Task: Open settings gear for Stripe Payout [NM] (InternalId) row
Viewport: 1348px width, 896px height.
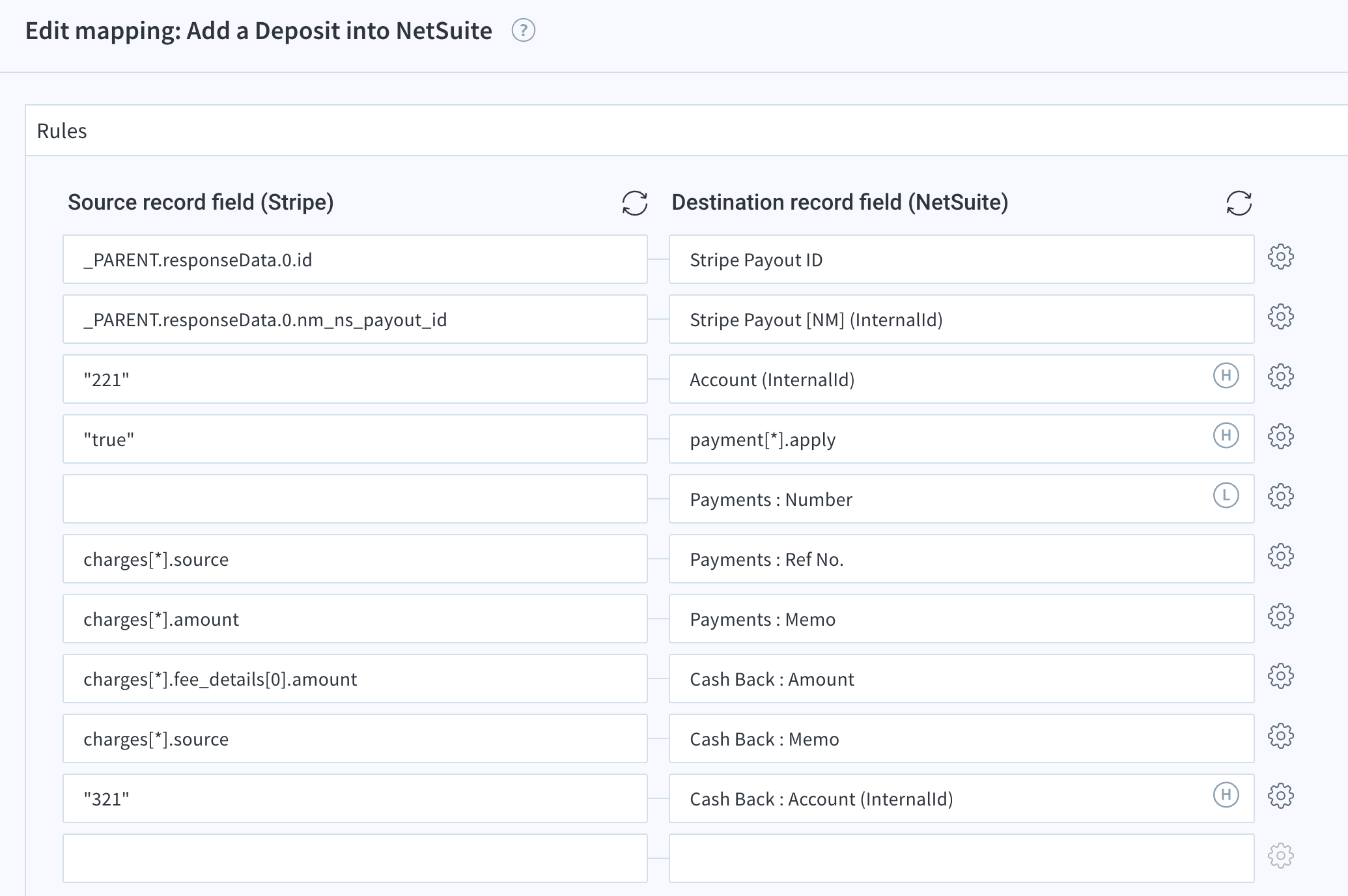Action: tap(1280, 317)
